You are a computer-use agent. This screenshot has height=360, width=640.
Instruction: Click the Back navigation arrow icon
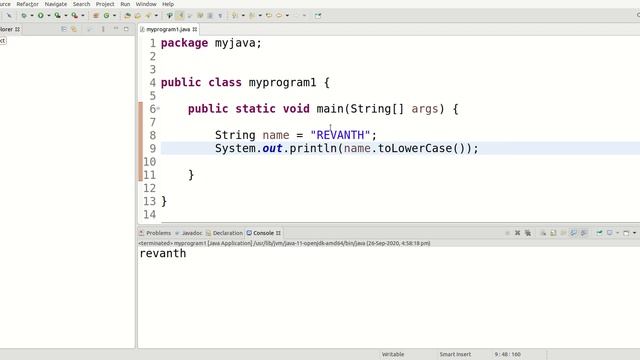(279, 16)
